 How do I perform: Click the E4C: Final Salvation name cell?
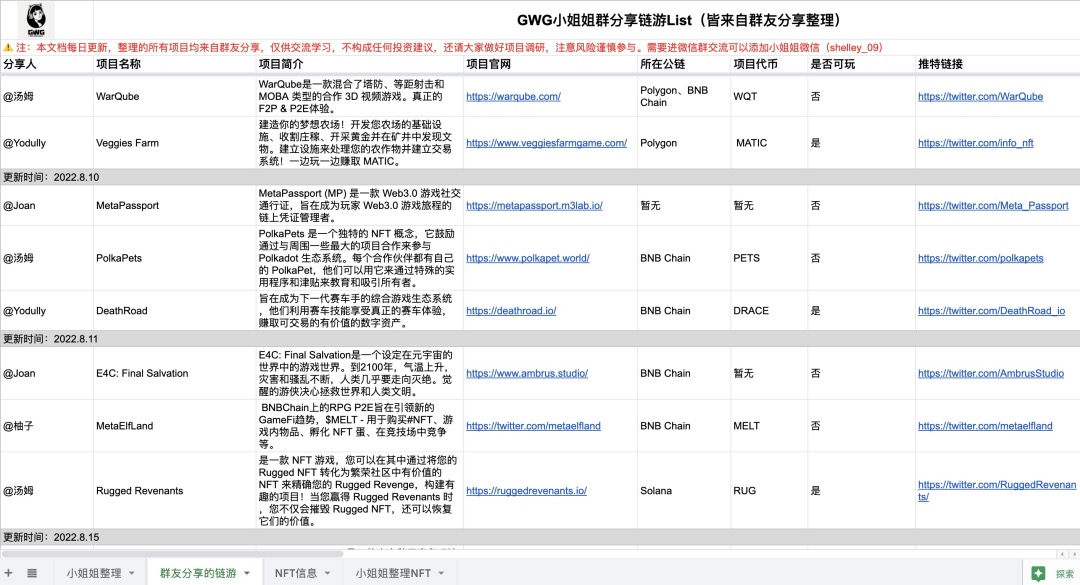click(175, 373)
